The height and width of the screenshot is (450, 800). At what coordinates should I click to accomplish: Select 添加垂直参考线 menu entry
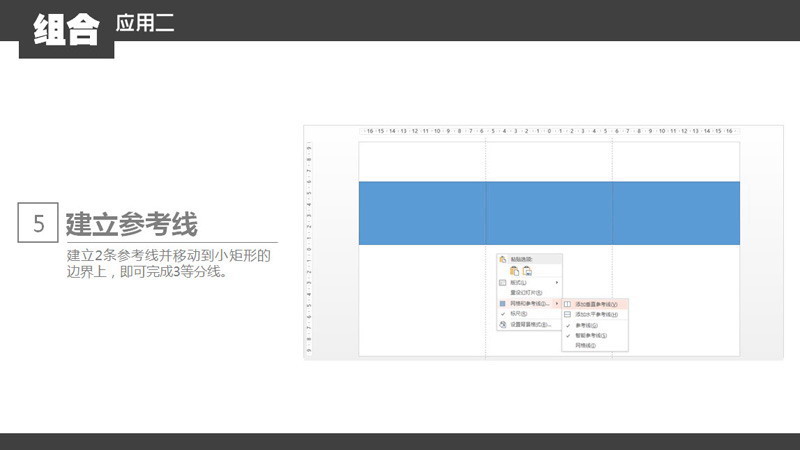coord(596,304)
